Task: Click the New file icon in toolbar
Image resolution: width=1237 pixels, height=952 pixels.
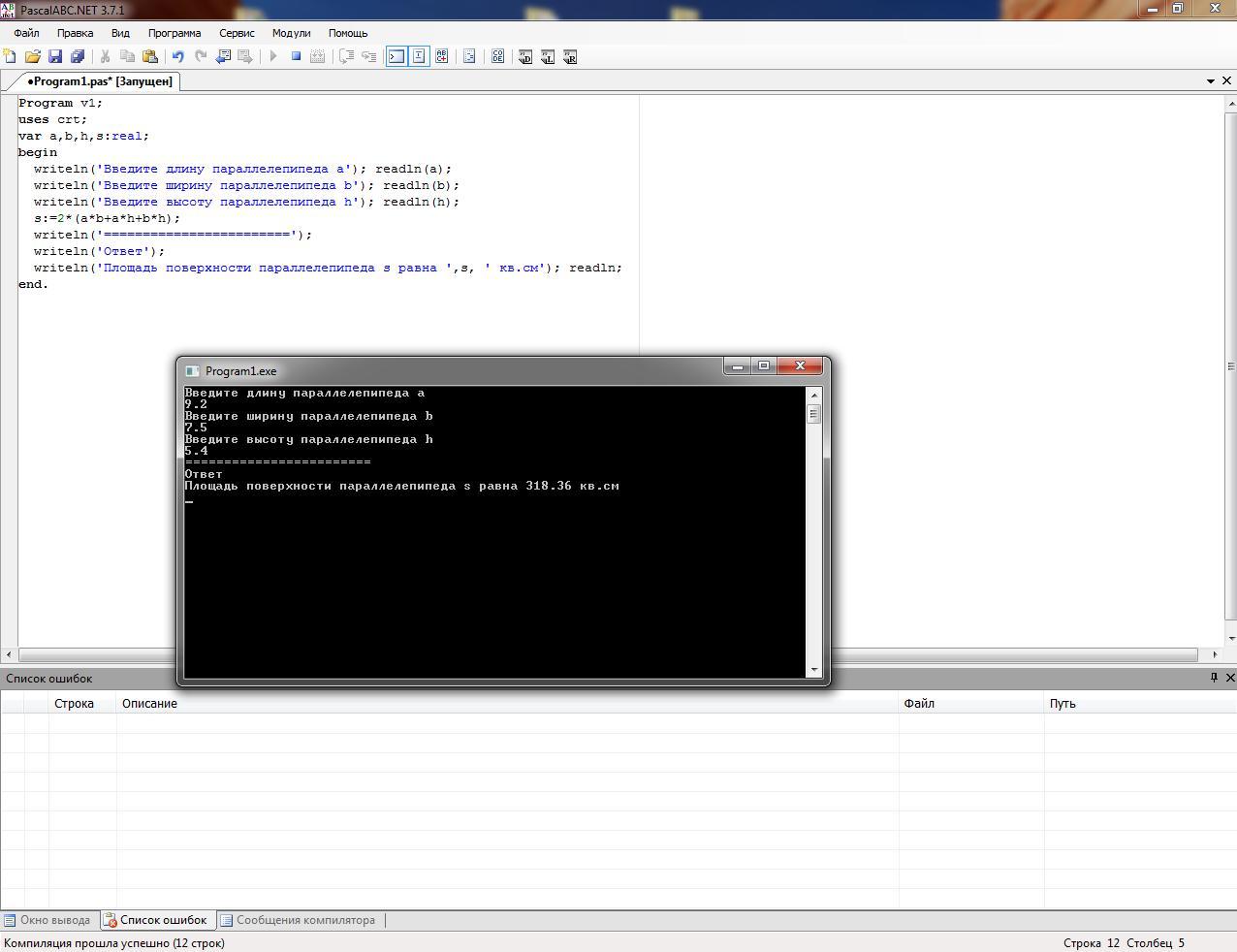Action: [10, 56]
